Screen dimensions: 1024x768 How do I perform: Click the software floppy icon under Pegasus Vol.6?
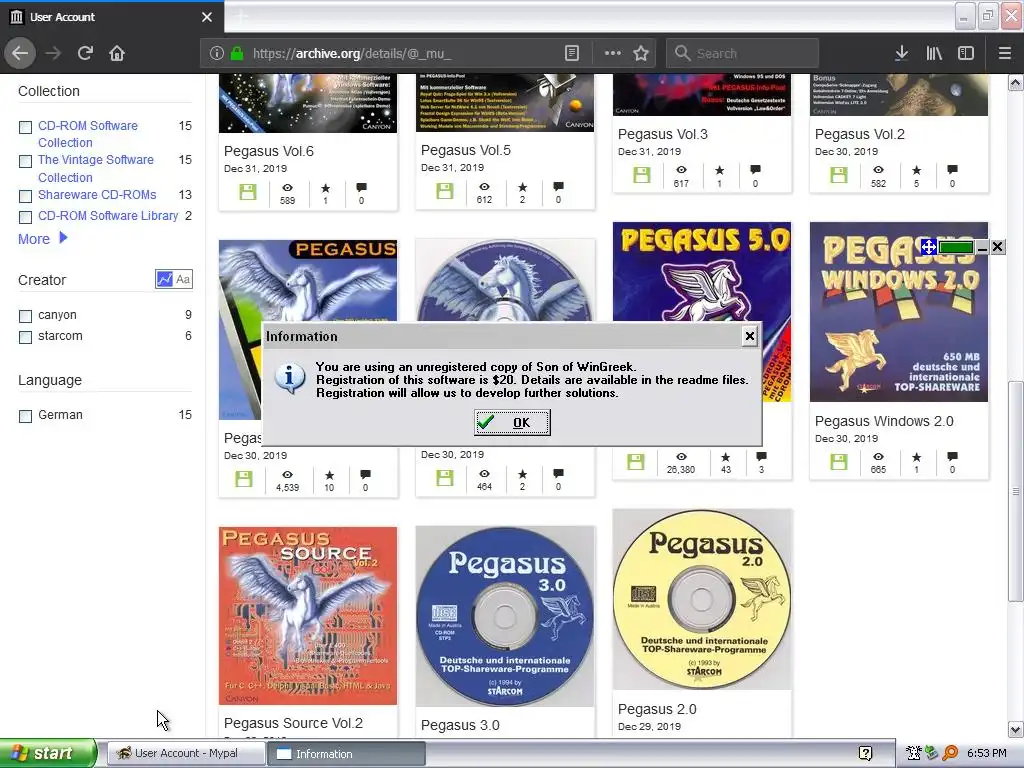(248, 192)
